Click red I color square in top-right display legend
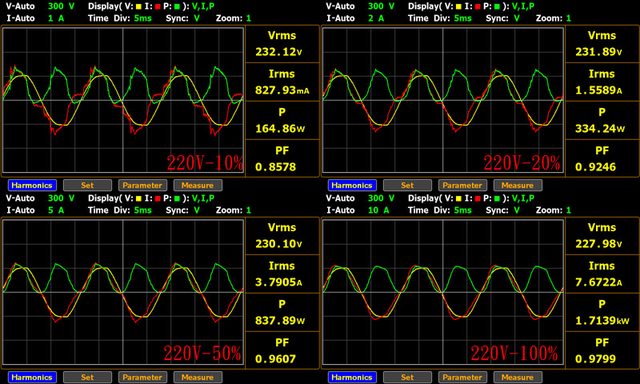640x384 pixels. (478, 7)
